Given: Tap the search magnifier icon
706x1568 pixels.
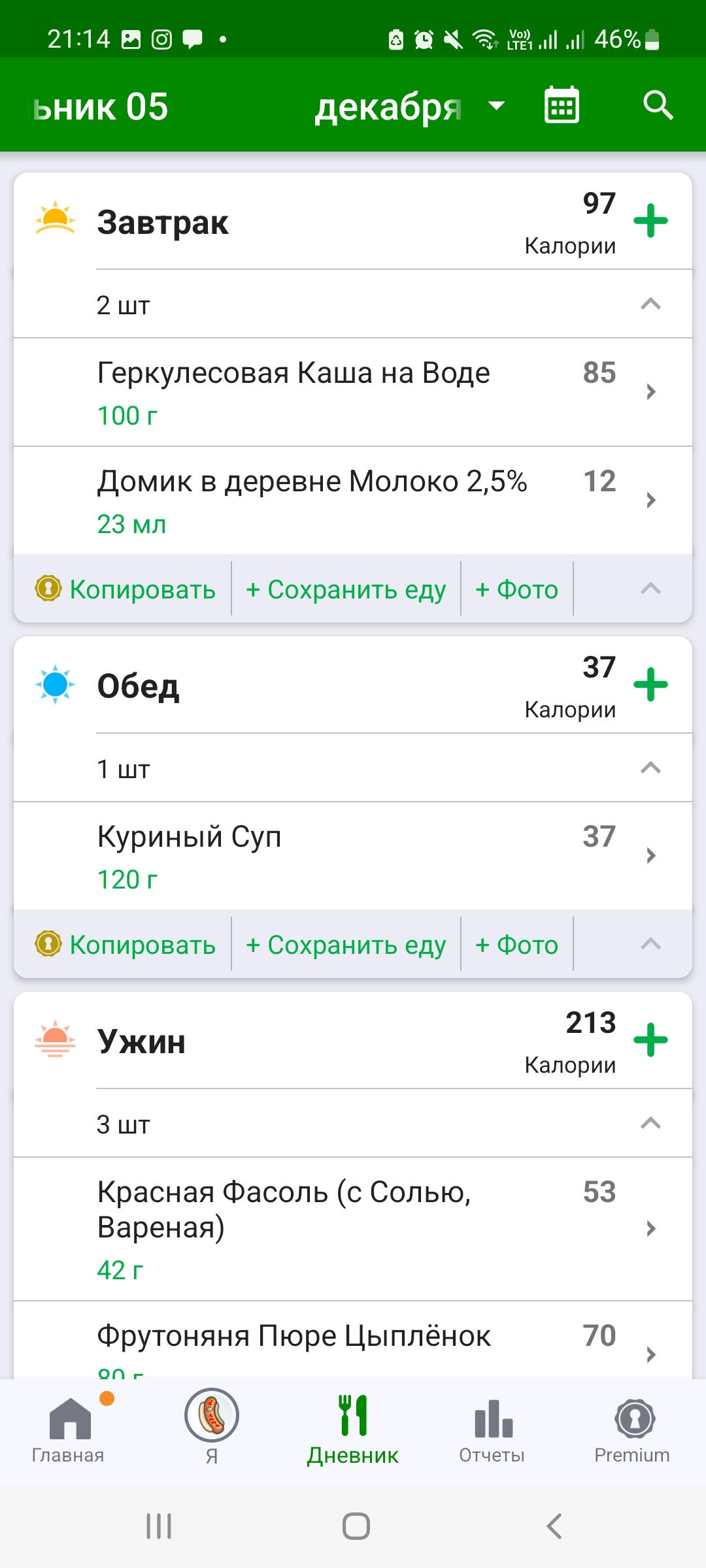Looking at the screenshot, I should coord(658,105).
